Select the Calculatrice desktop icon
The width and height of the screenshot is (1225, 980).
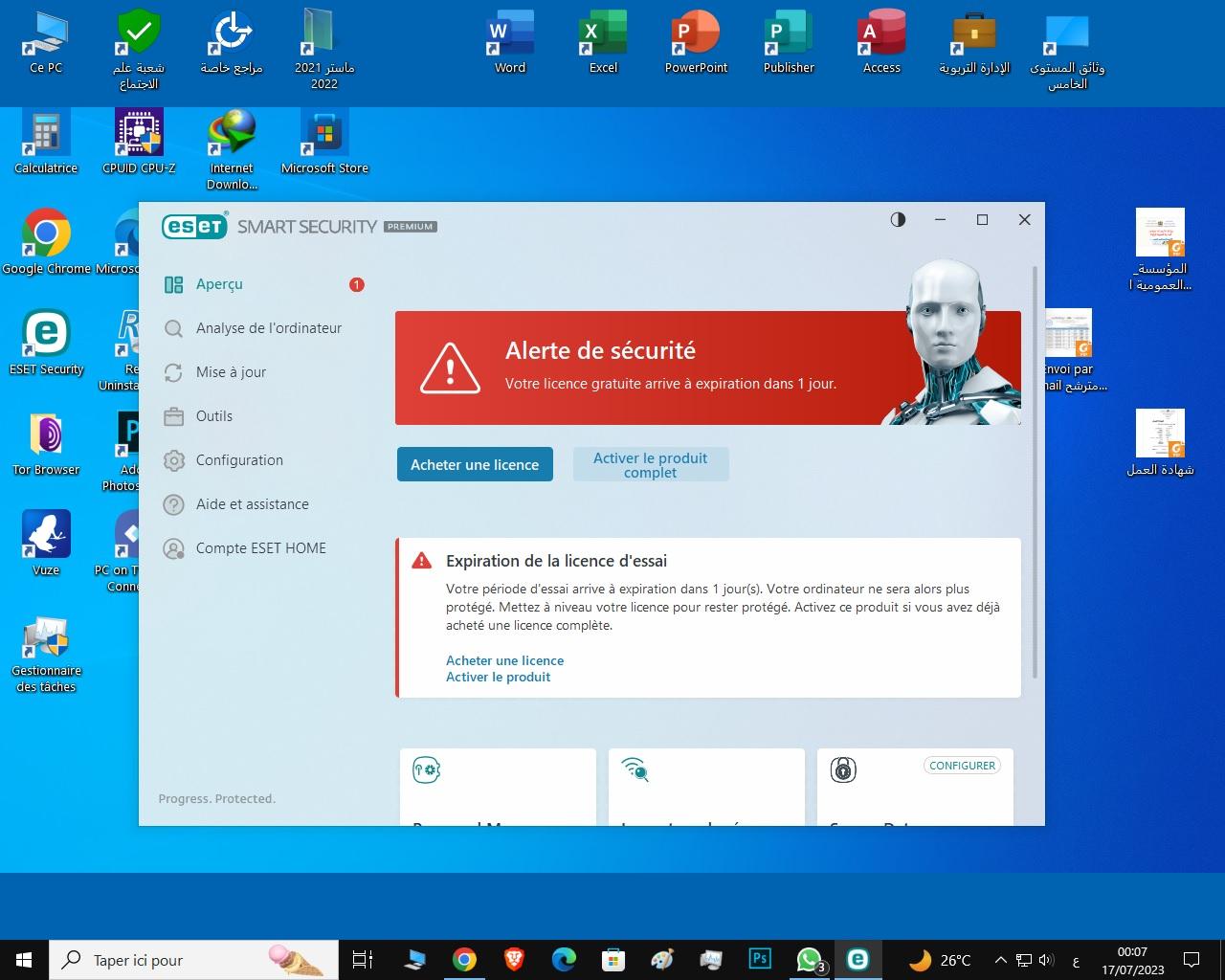tap(45, 144)
